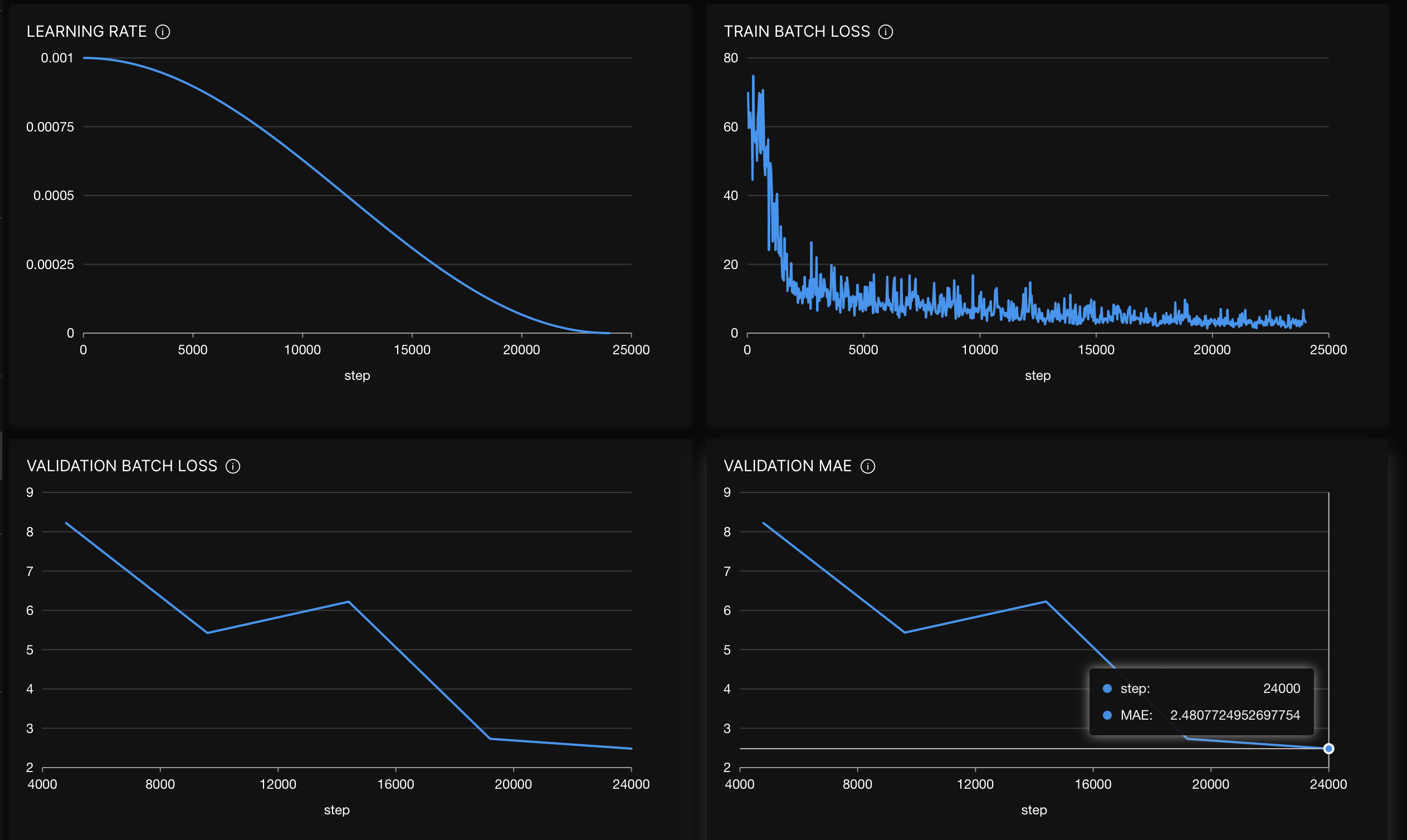
Task: Click the Validation MAE info icon
Action: tap(868, 466)
